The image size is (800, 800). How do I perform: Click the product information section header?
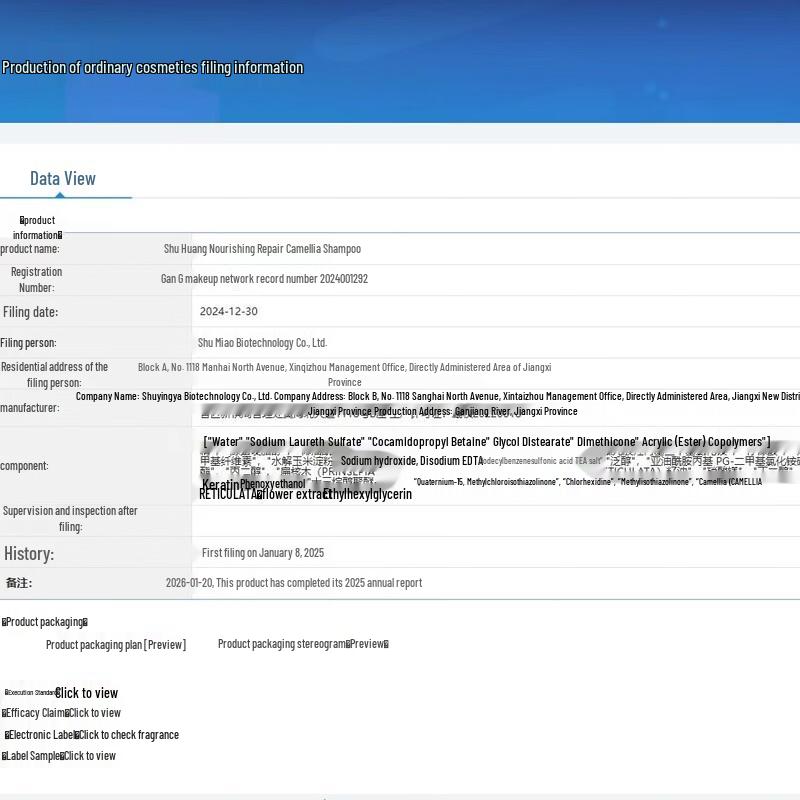coord(37,228)
